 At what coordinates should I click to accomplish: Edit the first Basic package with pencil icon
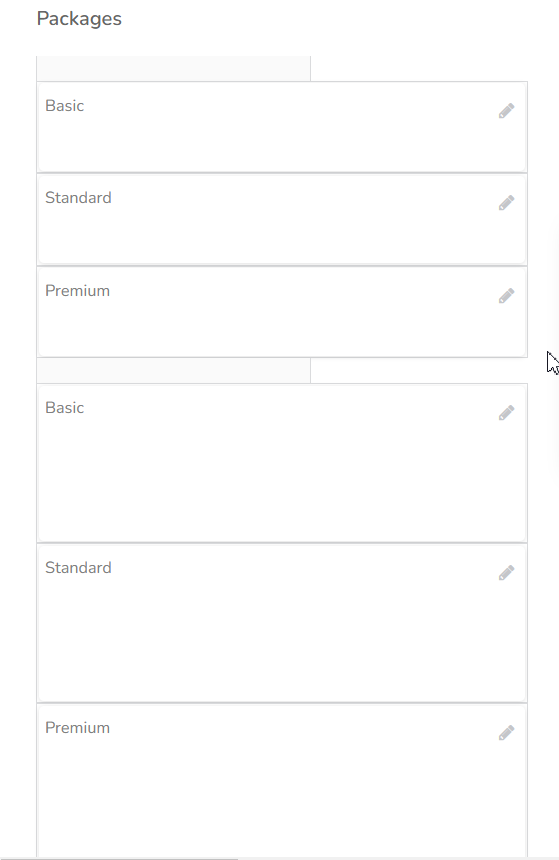pos(506,111)
